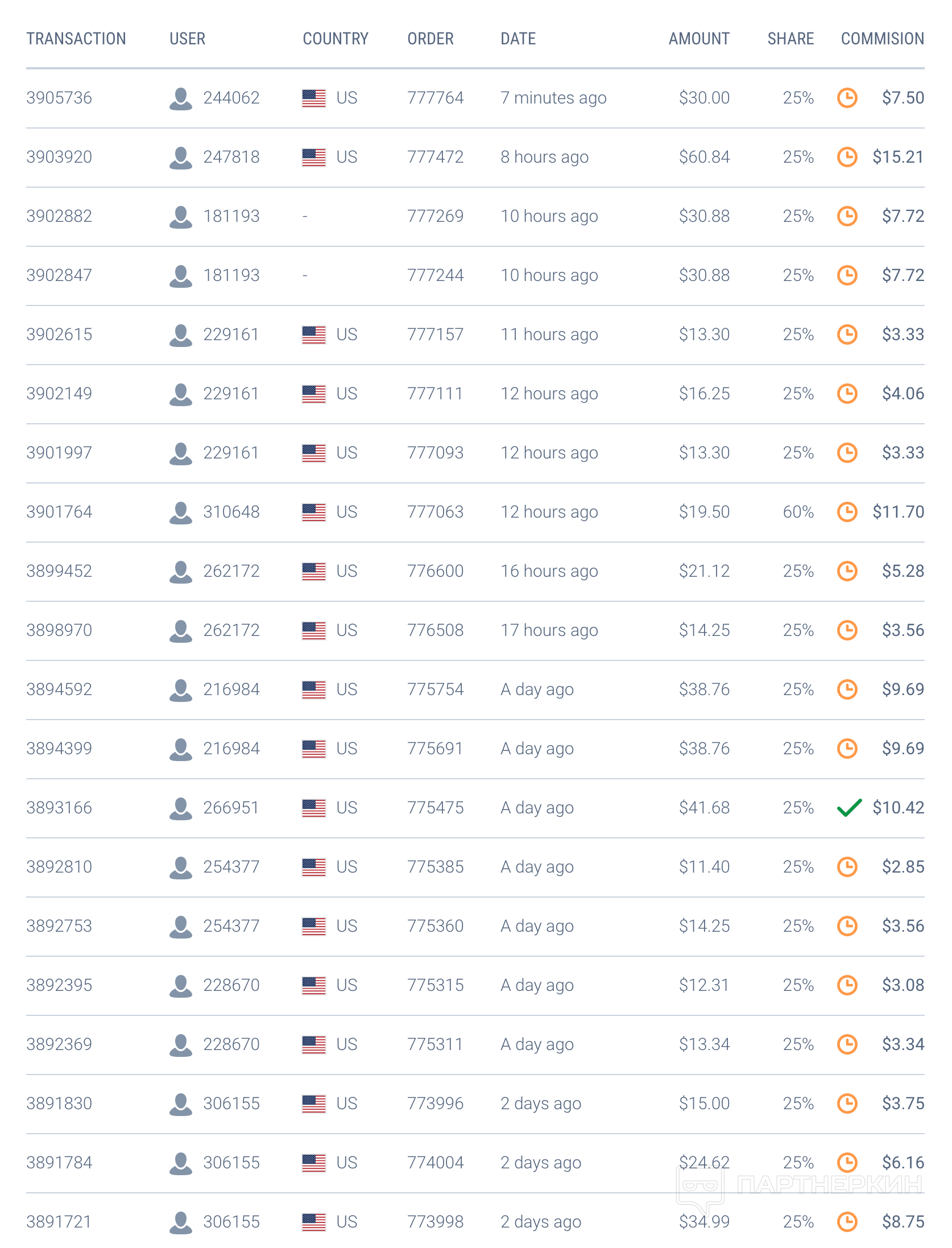952x1248 pixels.
Task: Sort by the AMOUNT column header
Action: (x=699, y=39)
